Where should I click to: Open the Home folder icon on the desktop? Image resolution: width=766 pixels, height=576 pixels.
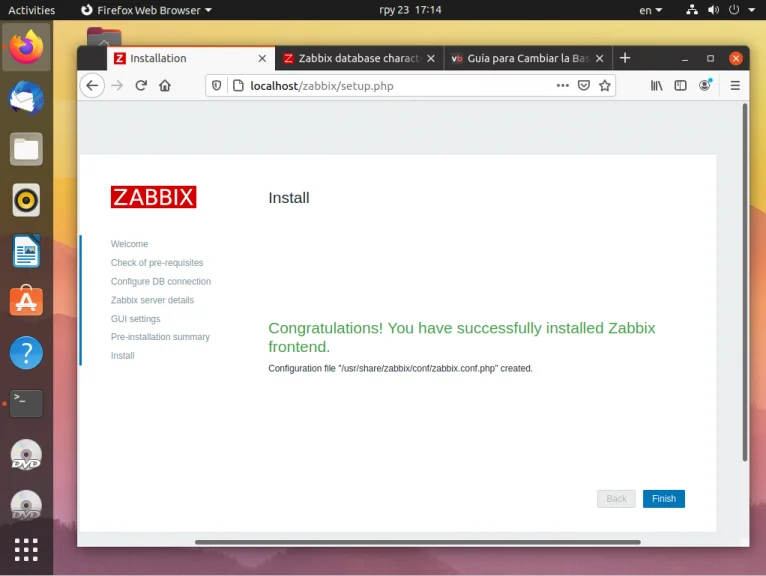[x=104, y=37]
